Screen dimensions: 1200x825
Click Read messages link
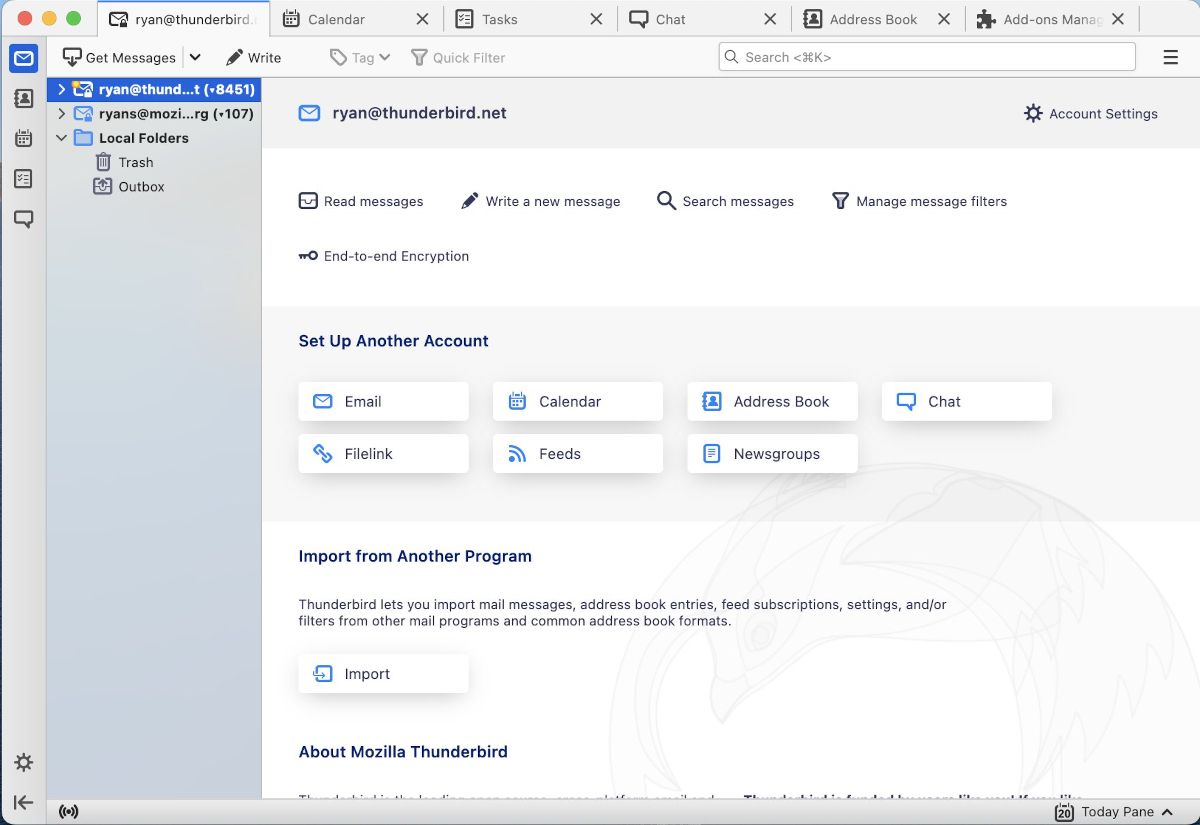point(361,201)
